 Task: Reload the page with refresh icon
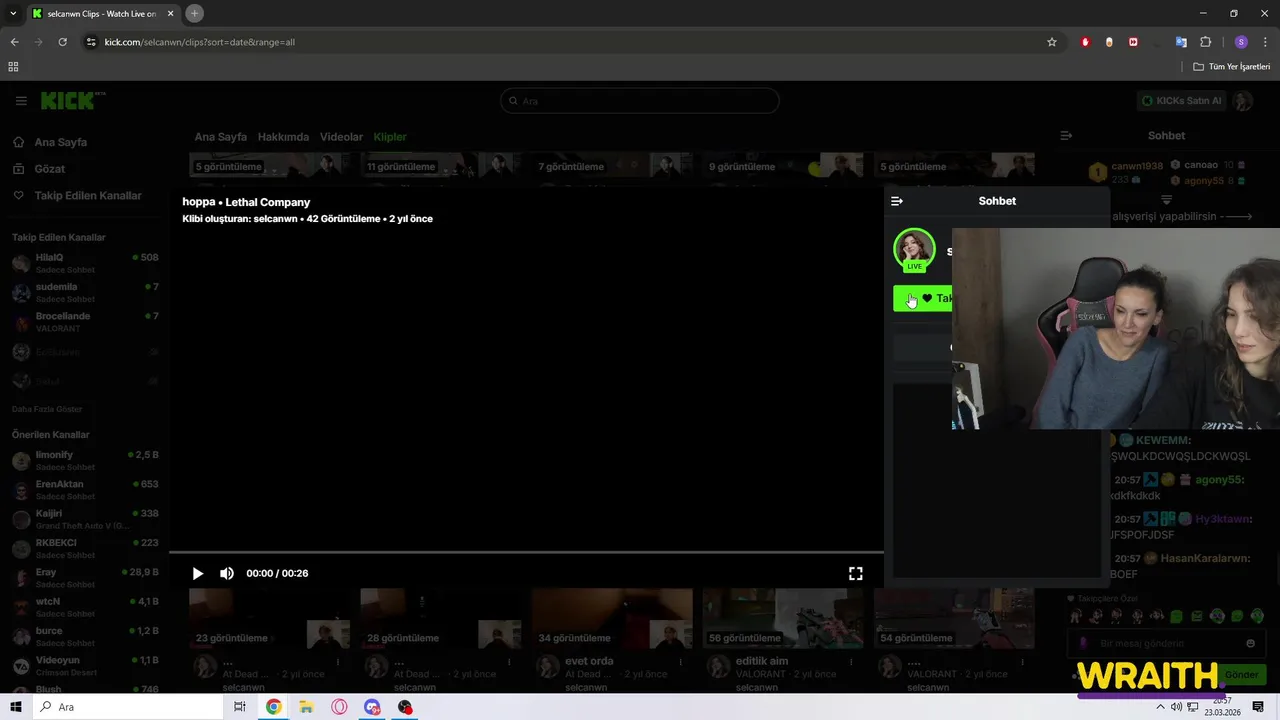click(x=62, y=42)
